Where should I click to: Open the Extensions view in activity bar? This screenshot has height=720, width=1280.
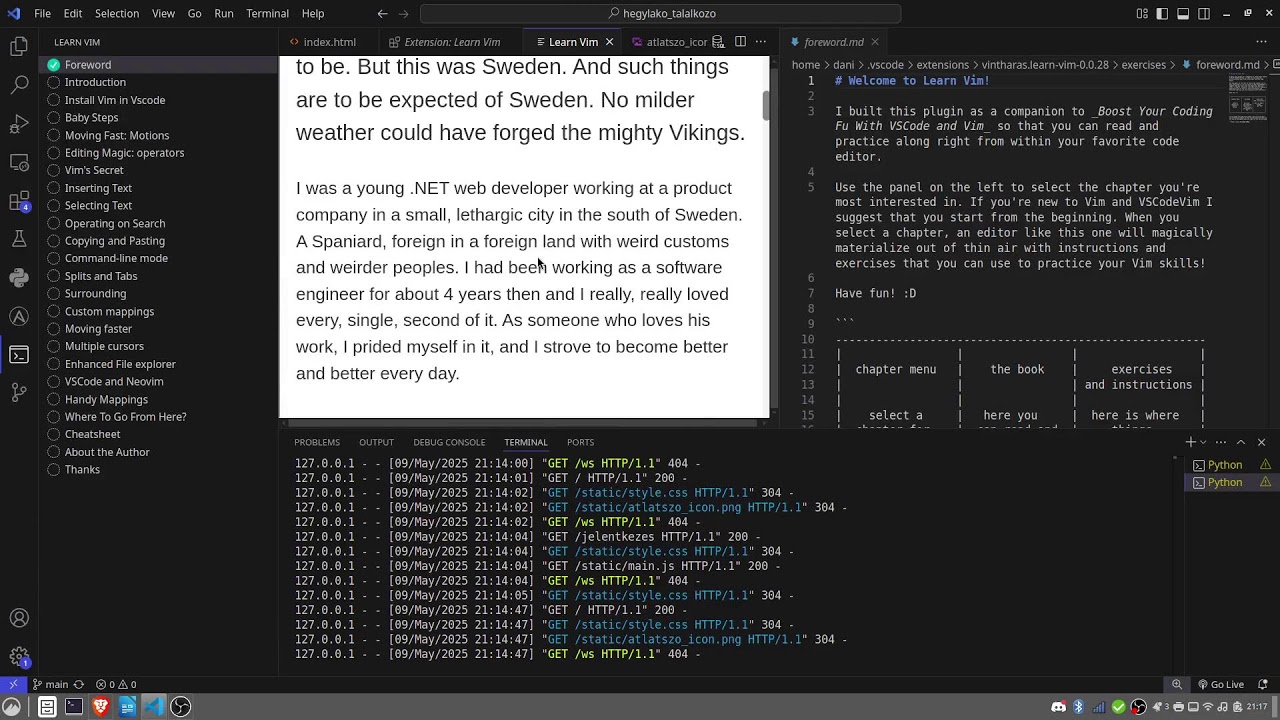point(19,201)
